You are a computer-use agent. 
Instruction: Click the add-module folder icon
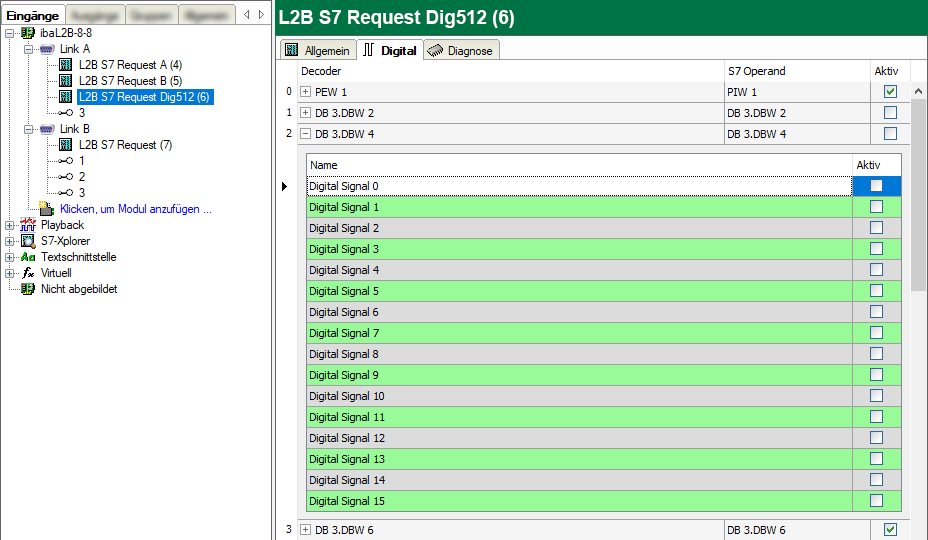pos(47,208)
